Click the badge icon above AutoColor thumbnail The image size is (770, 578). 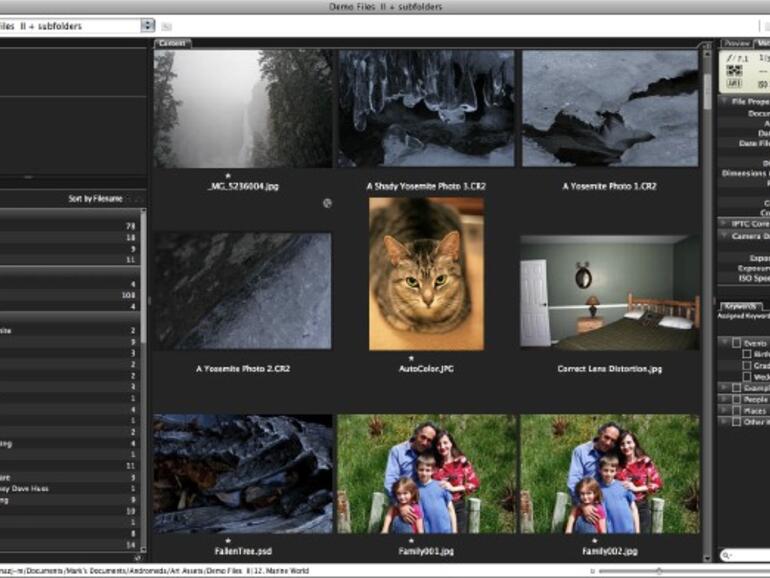click(x=328, y=202)
